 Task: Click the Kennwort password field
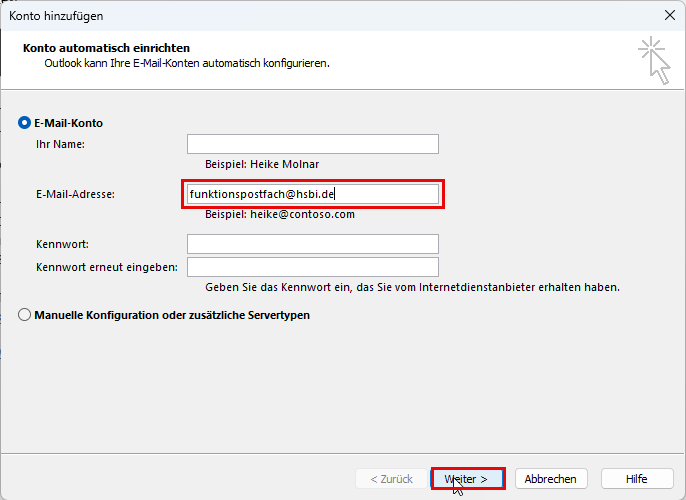(x=313, y=244)
